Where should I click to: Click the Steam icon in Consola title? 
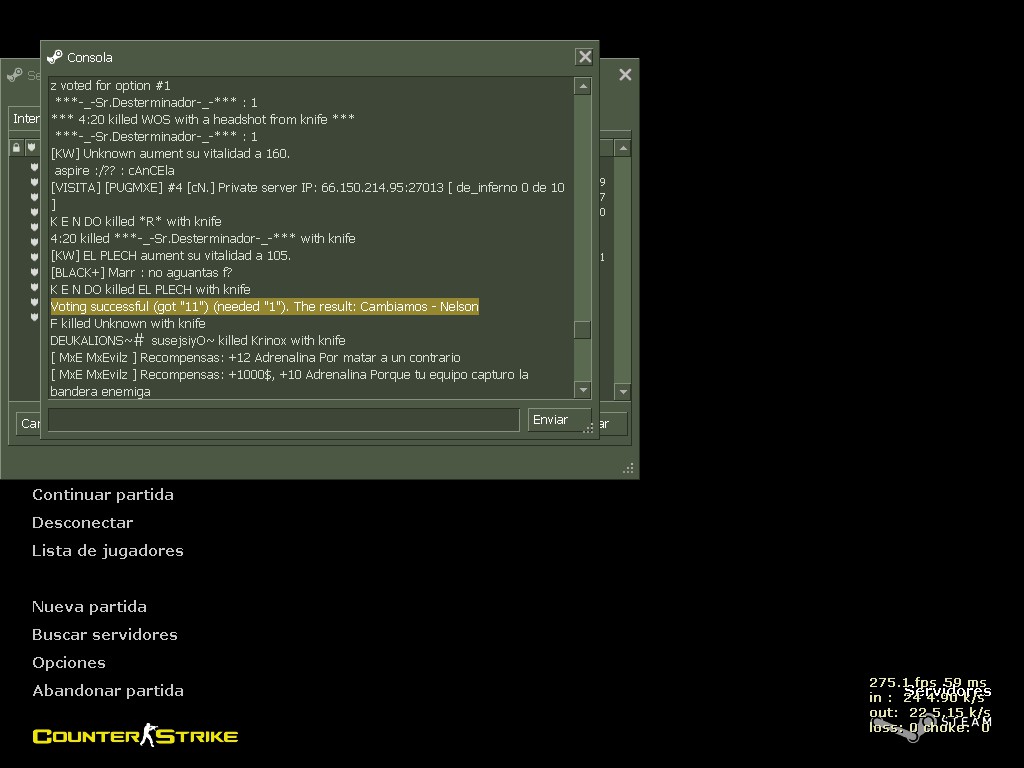click(x=55, y=57)
